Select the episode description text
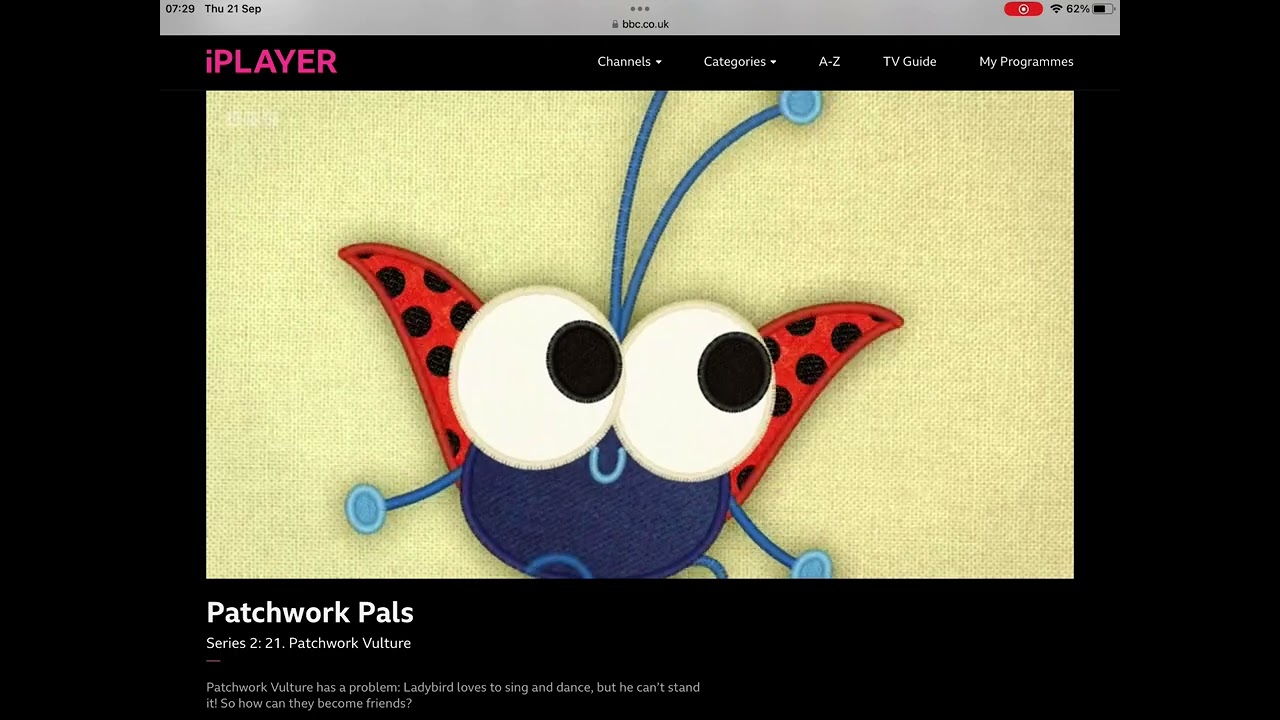 [453, 695]
